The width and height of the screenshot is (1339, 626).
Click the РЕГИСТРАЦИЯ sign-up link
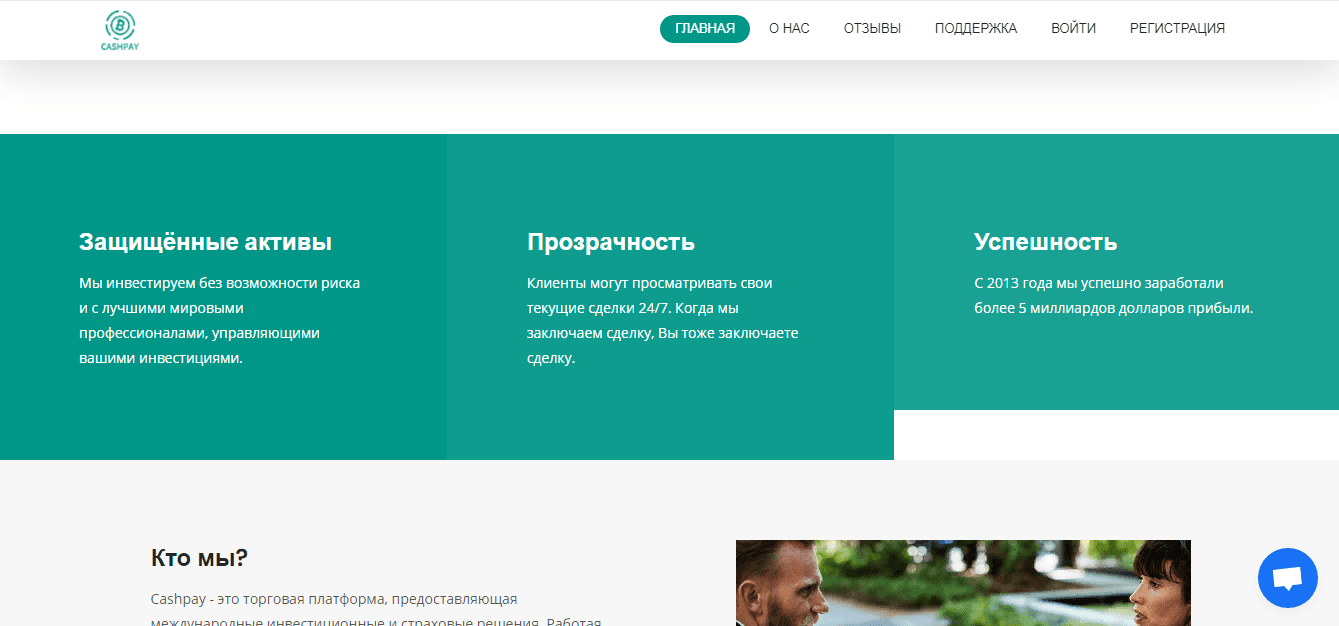click(1177, 29)
